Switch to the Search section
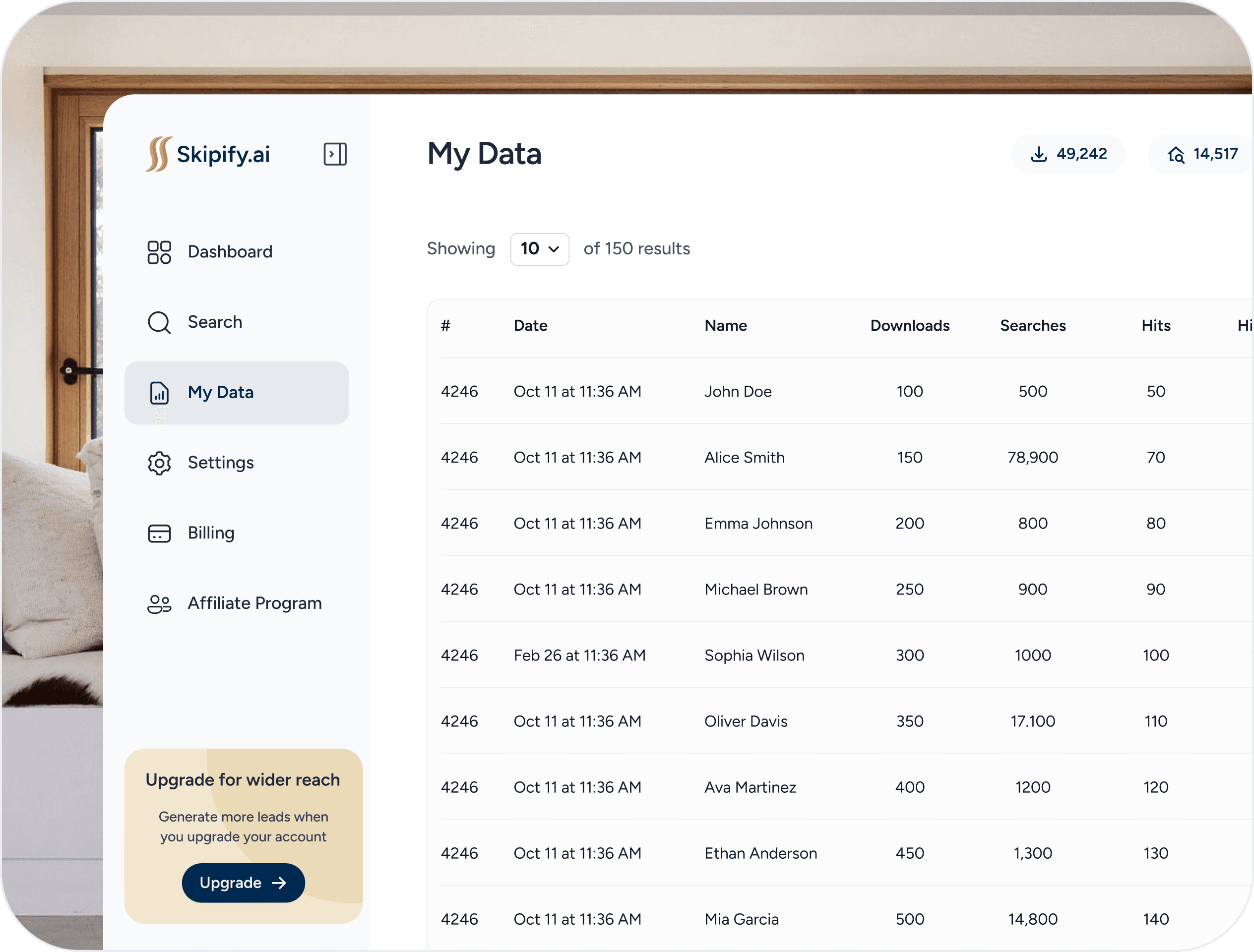 click(x=215, y=322)
